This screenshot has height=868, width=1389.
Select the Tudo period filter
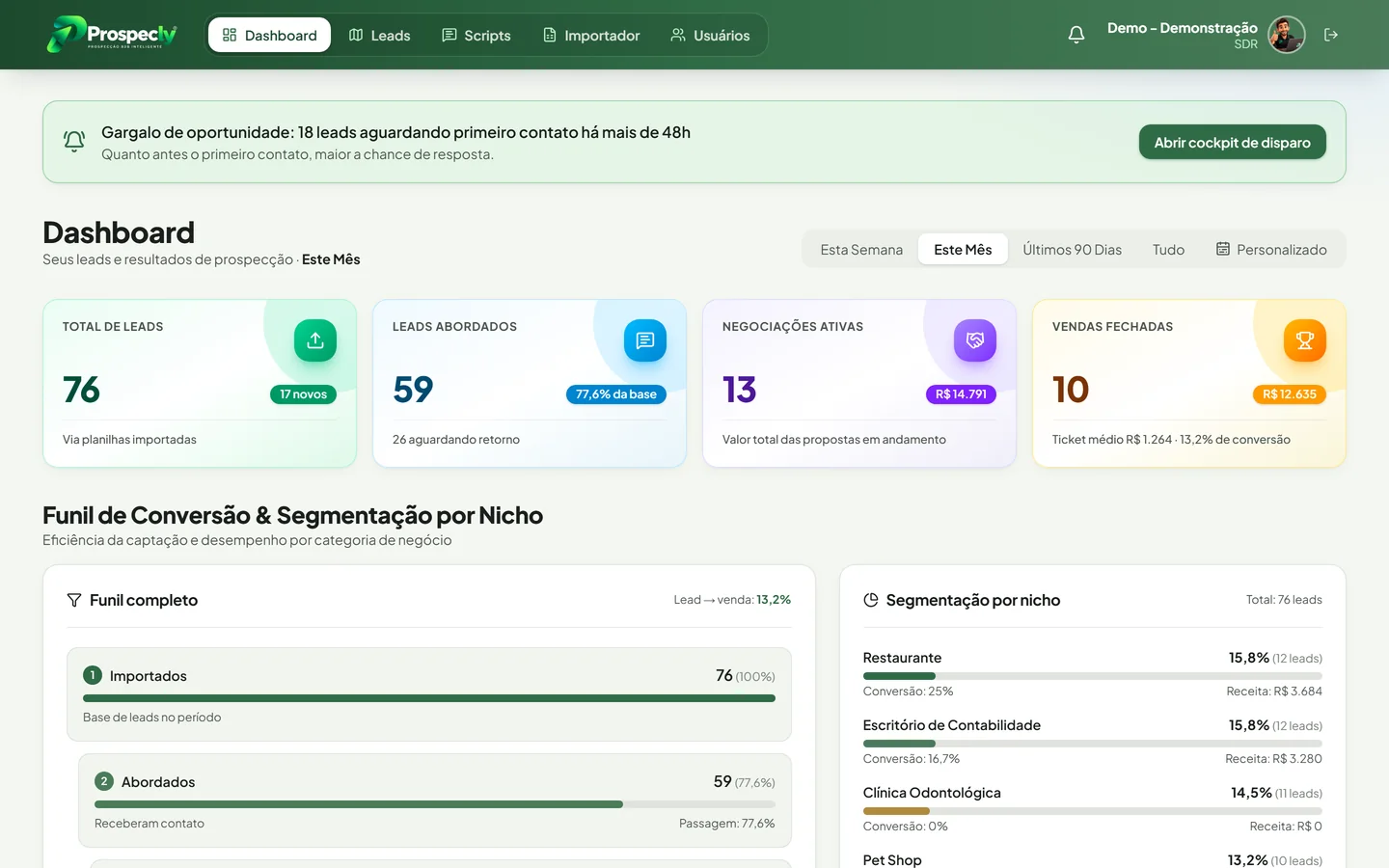1168,249
